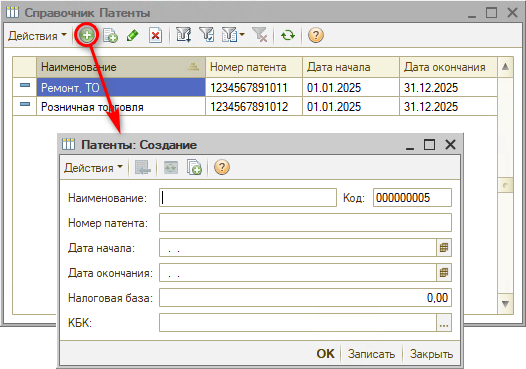The width and height of the screenshot is (526, 369).
Task: Save the patent using Записать
Action: pyautogui.click(x=371, y=354)
